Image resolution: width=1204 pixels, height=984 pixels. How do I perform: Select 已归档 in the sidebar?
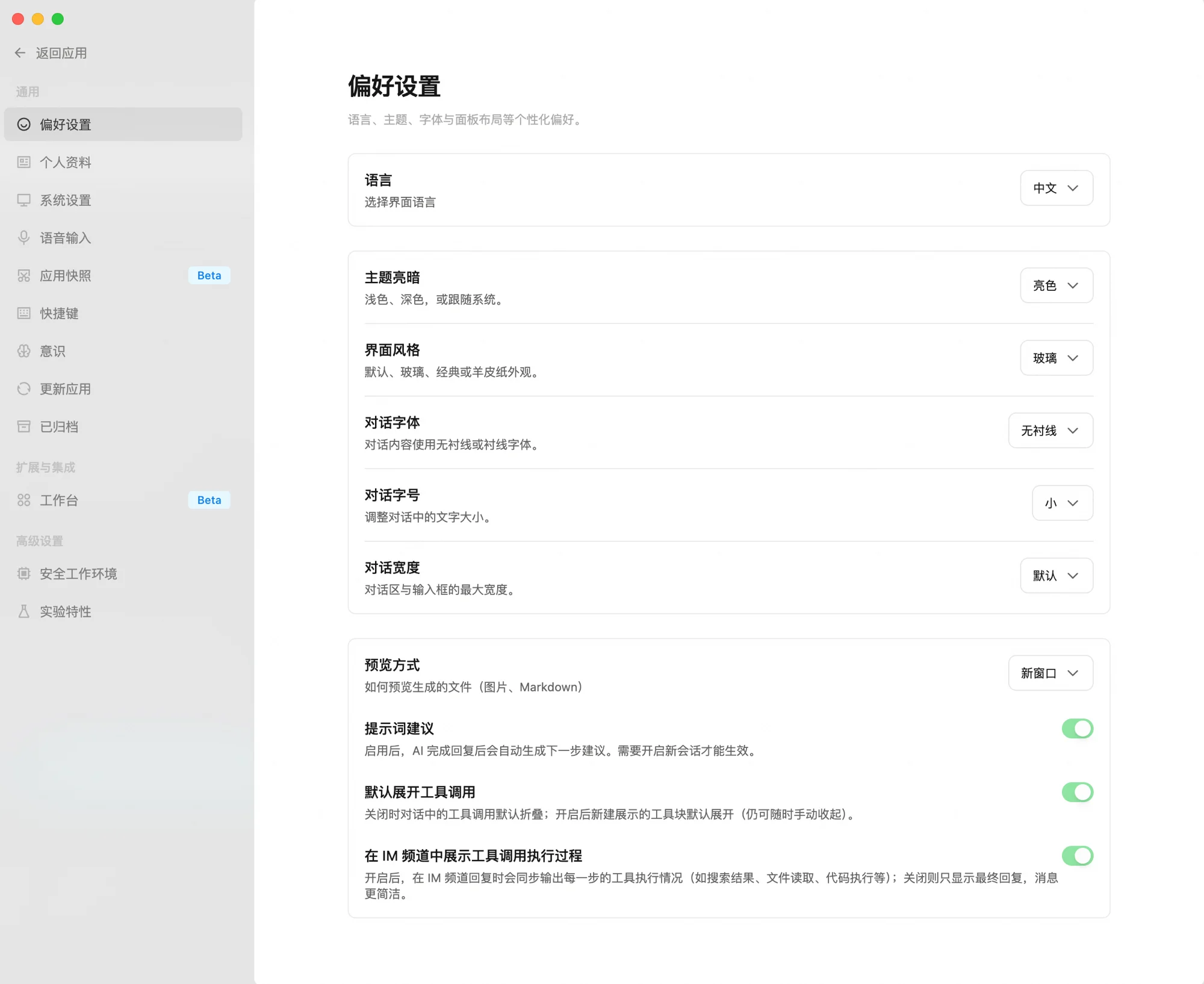coord(123,426)
